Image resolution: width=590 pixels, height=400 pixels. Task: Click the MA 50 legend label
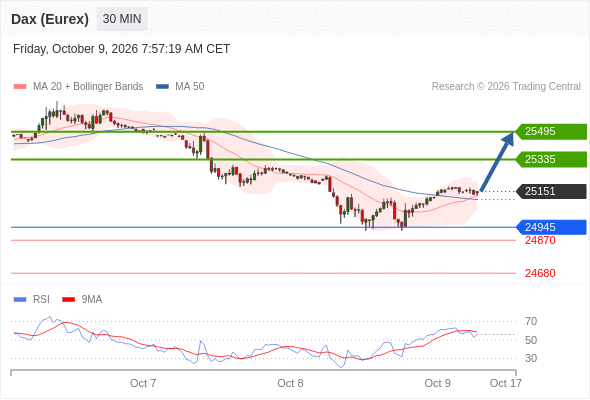(190, 87)
